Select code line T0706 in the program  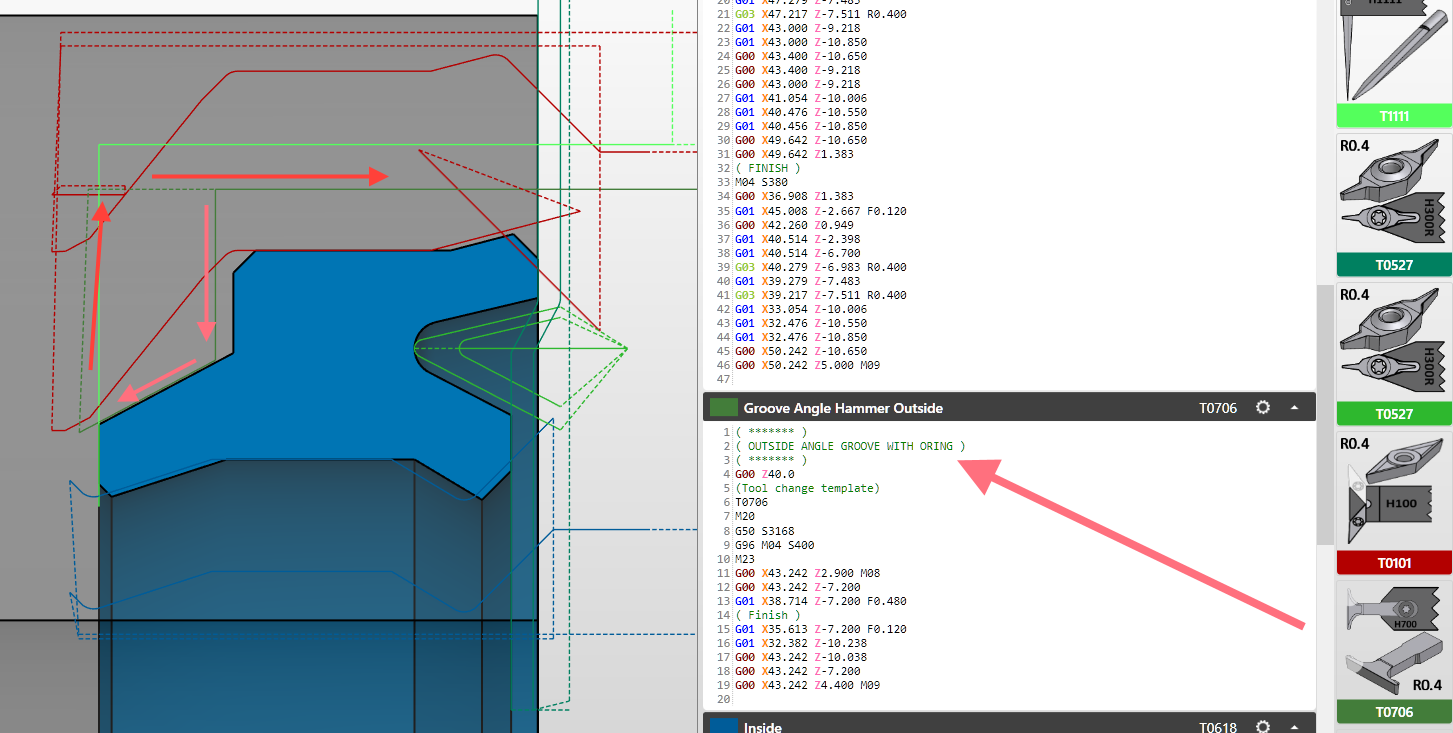coord(751,502)
